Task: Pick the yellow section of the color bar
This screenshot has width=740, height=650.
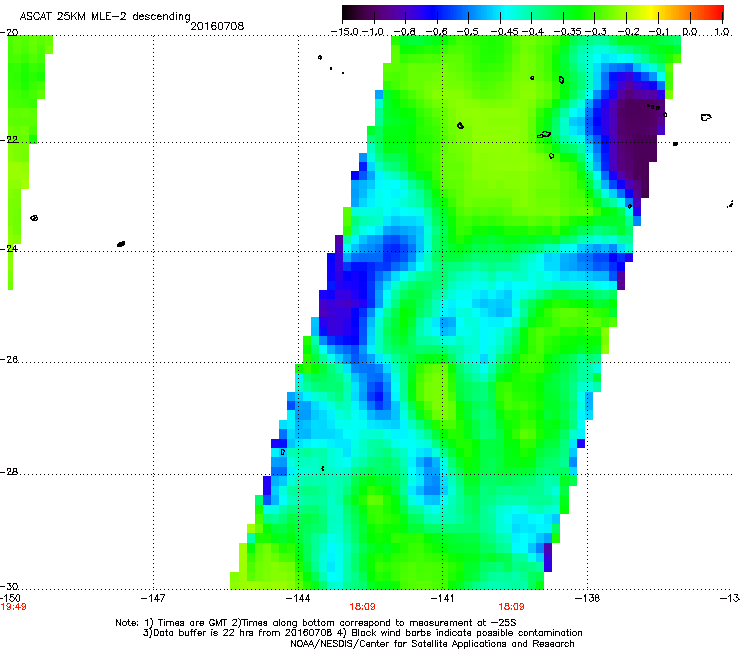Action: point(650,13)
